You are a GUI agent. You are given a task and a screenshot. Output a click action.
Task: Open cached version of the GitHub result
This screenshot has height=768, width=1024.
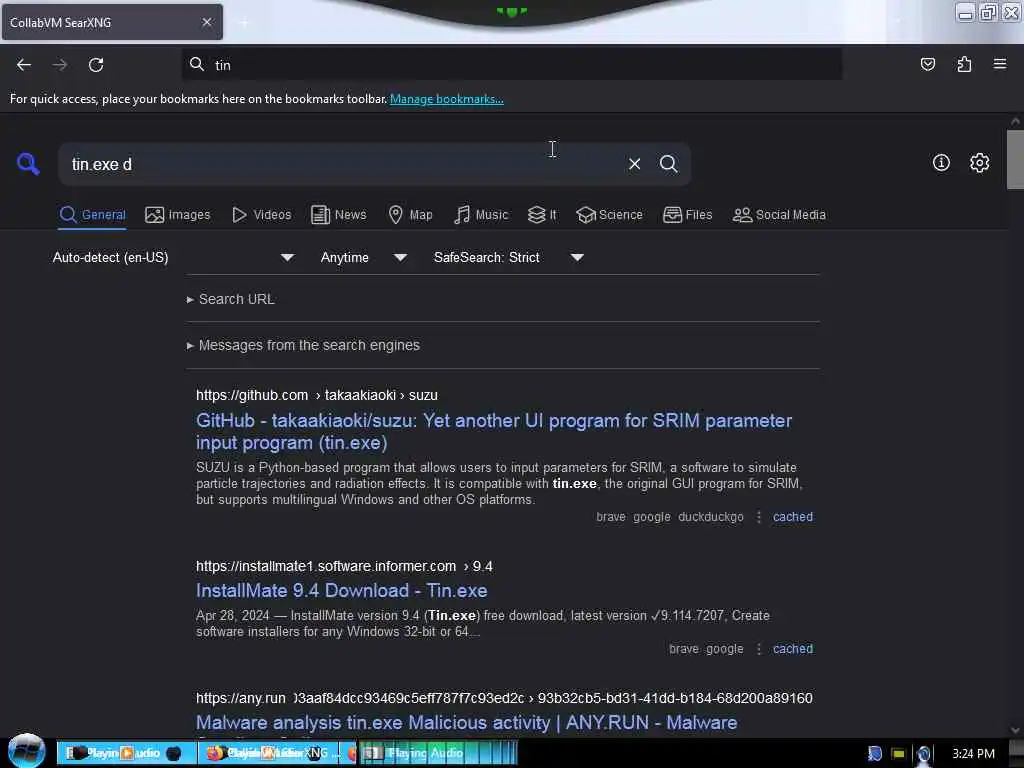[x=793, y=517]
